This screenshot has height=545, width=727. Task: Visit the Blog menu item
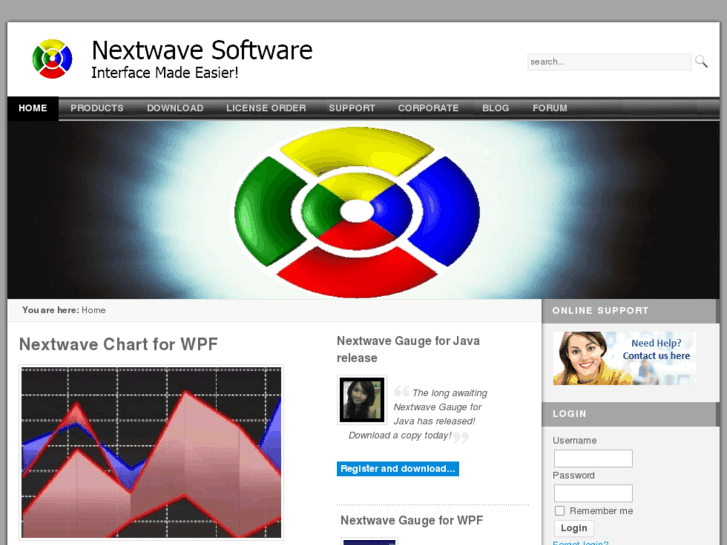coord(496,108)
